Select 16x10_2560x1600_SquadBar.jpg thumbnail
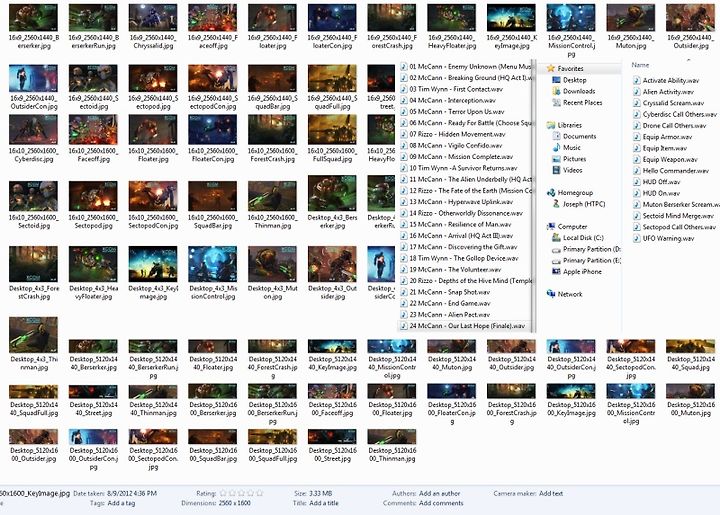The width and height of the screenshot is (720, 515). (213, 205)
